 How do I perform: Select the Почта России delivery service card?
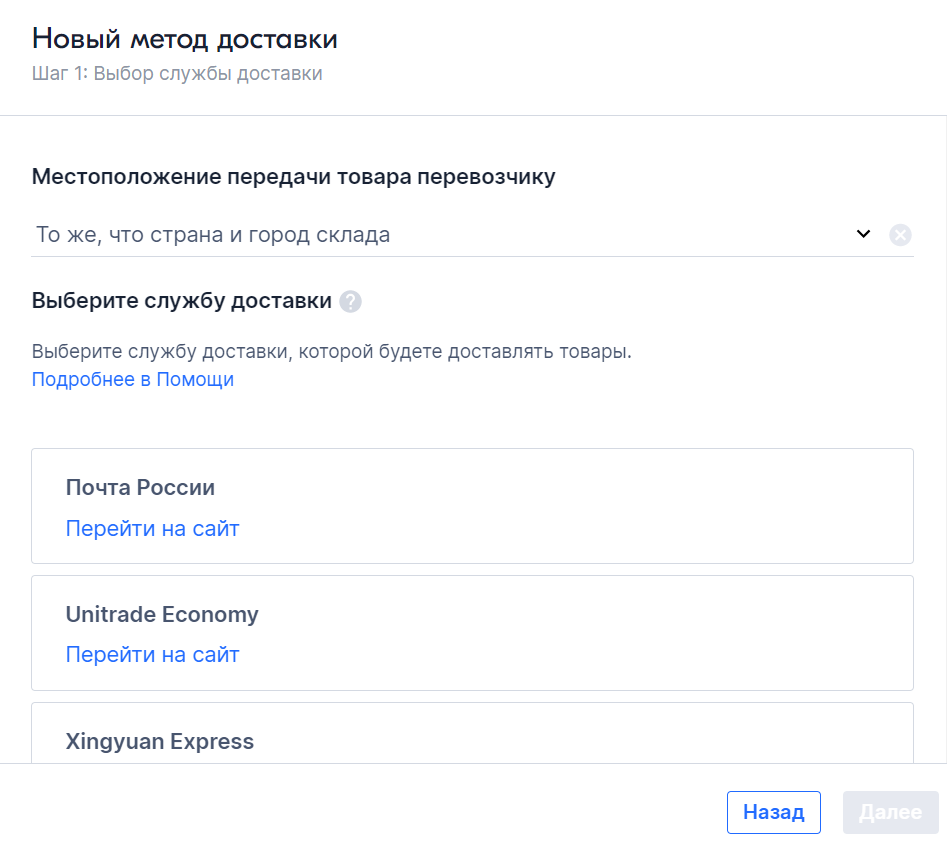472,506
